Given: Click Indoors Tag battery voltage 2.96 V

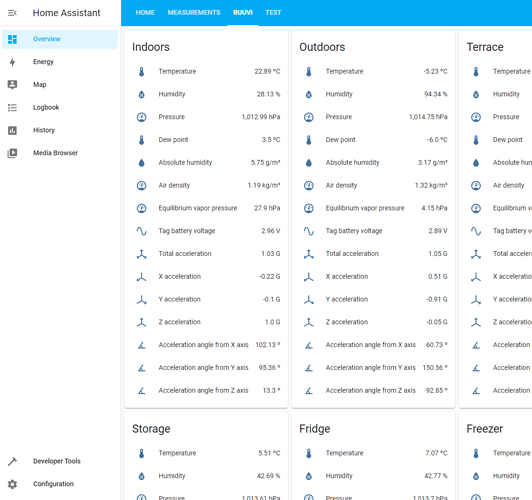Looking at the screenshot, I should point(271,231).
